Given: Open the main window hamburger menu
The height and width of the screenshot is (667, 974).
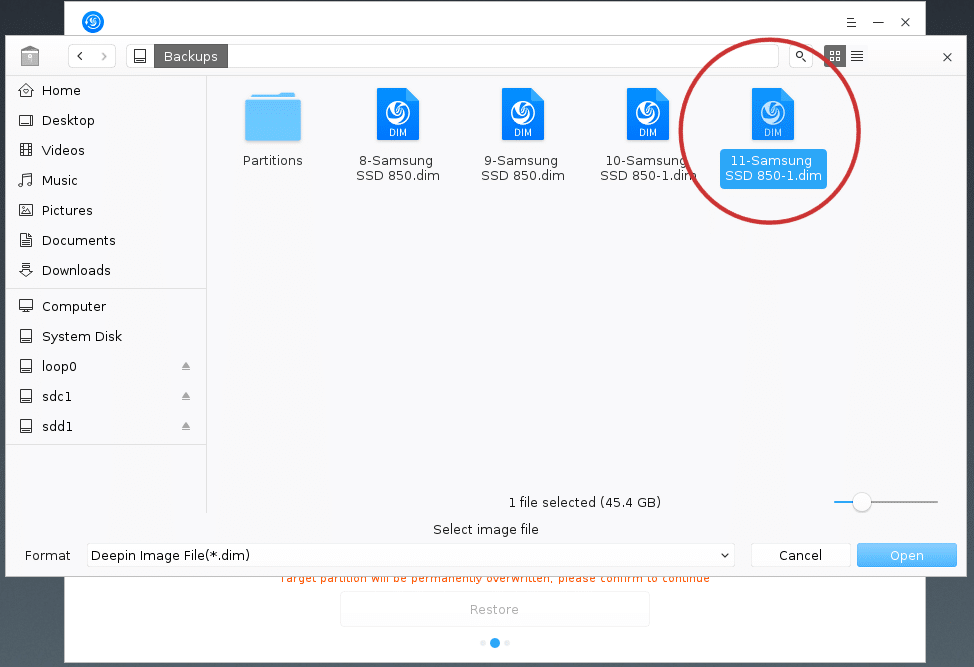Looking at the screenshot, I should (x=851, y=22).
